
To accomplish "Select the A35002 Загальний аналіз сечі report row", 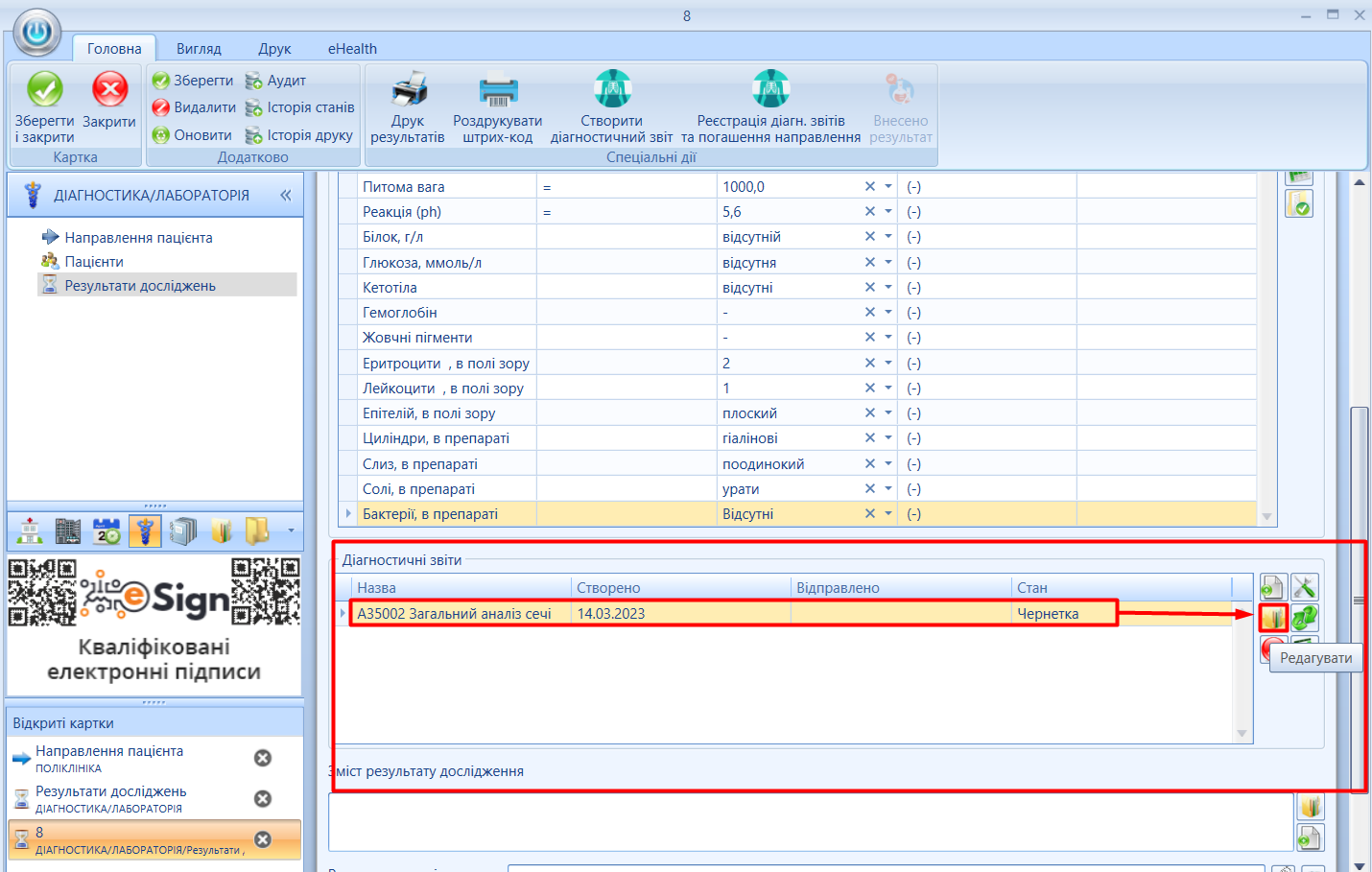I will 792,613.
